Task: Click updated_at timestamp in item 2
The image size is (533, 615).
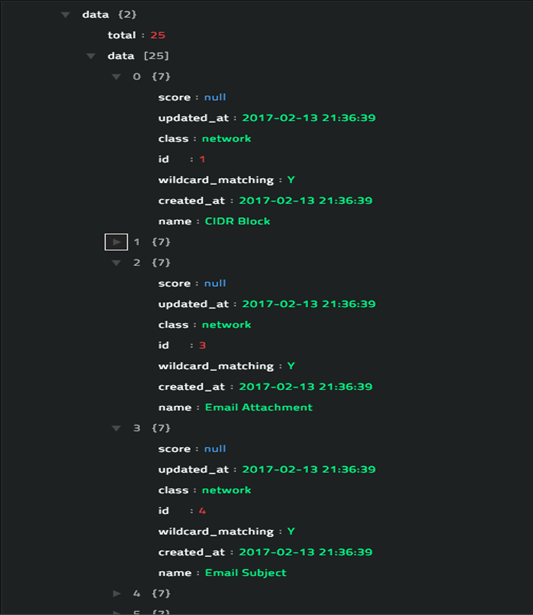Action: pyautogui.click(x=309, y=304)
